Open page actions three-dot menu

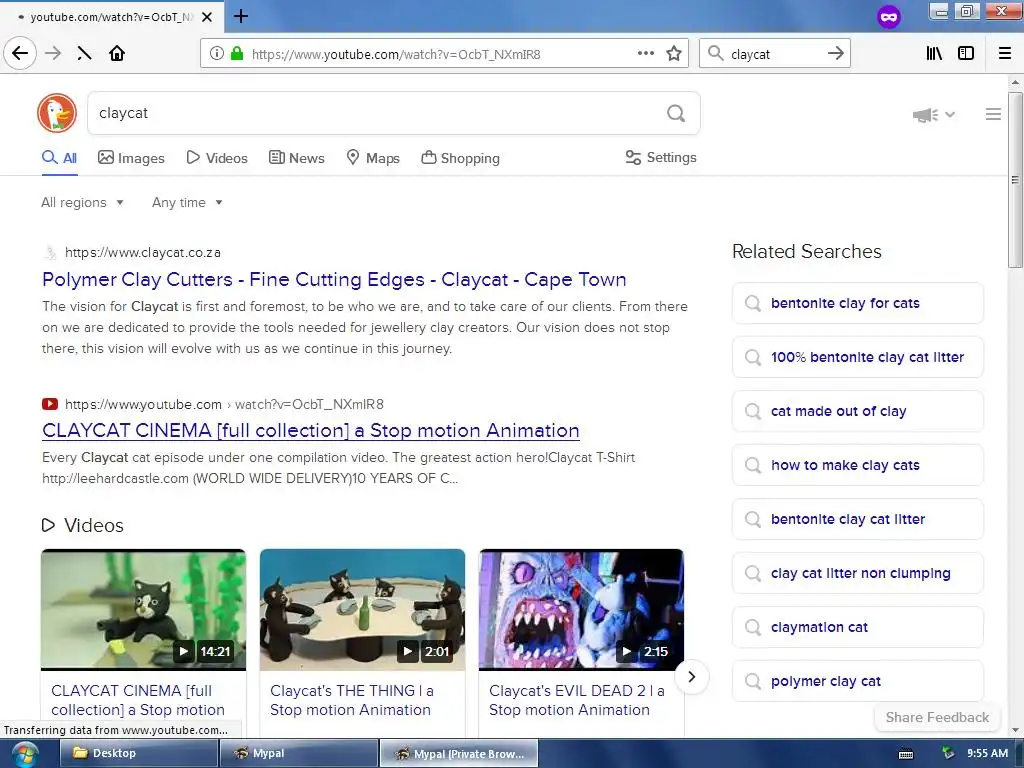click(x=645, y=54)
